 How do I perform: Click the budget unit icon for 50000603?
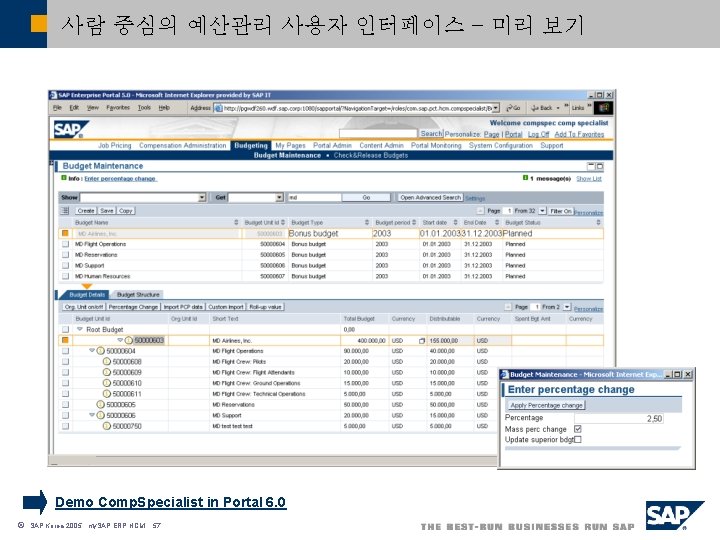pyautogui.click(x=129, y=341)
